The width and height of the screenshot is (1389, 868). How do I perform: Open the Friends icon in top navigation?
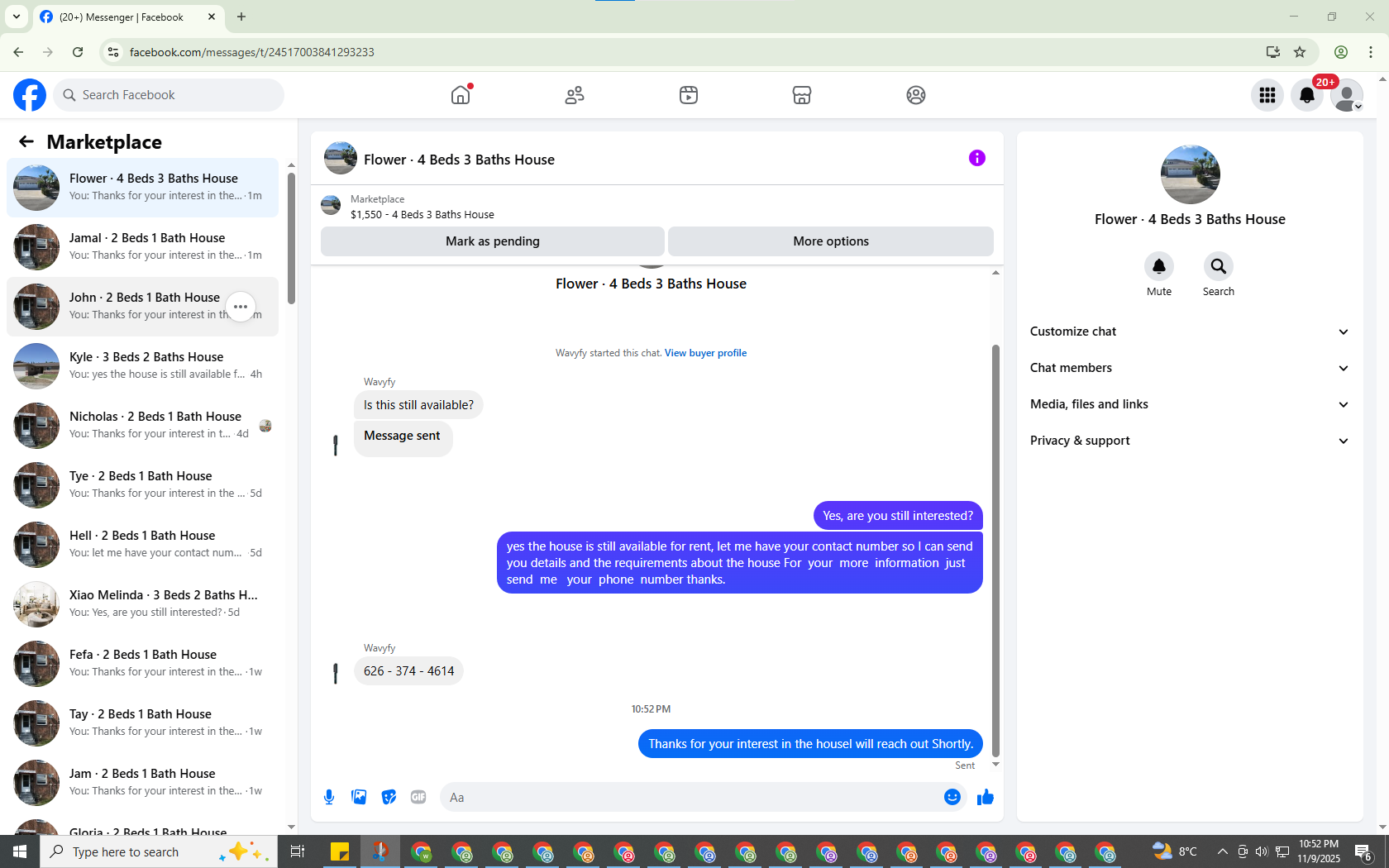click(x=575, y=95)
